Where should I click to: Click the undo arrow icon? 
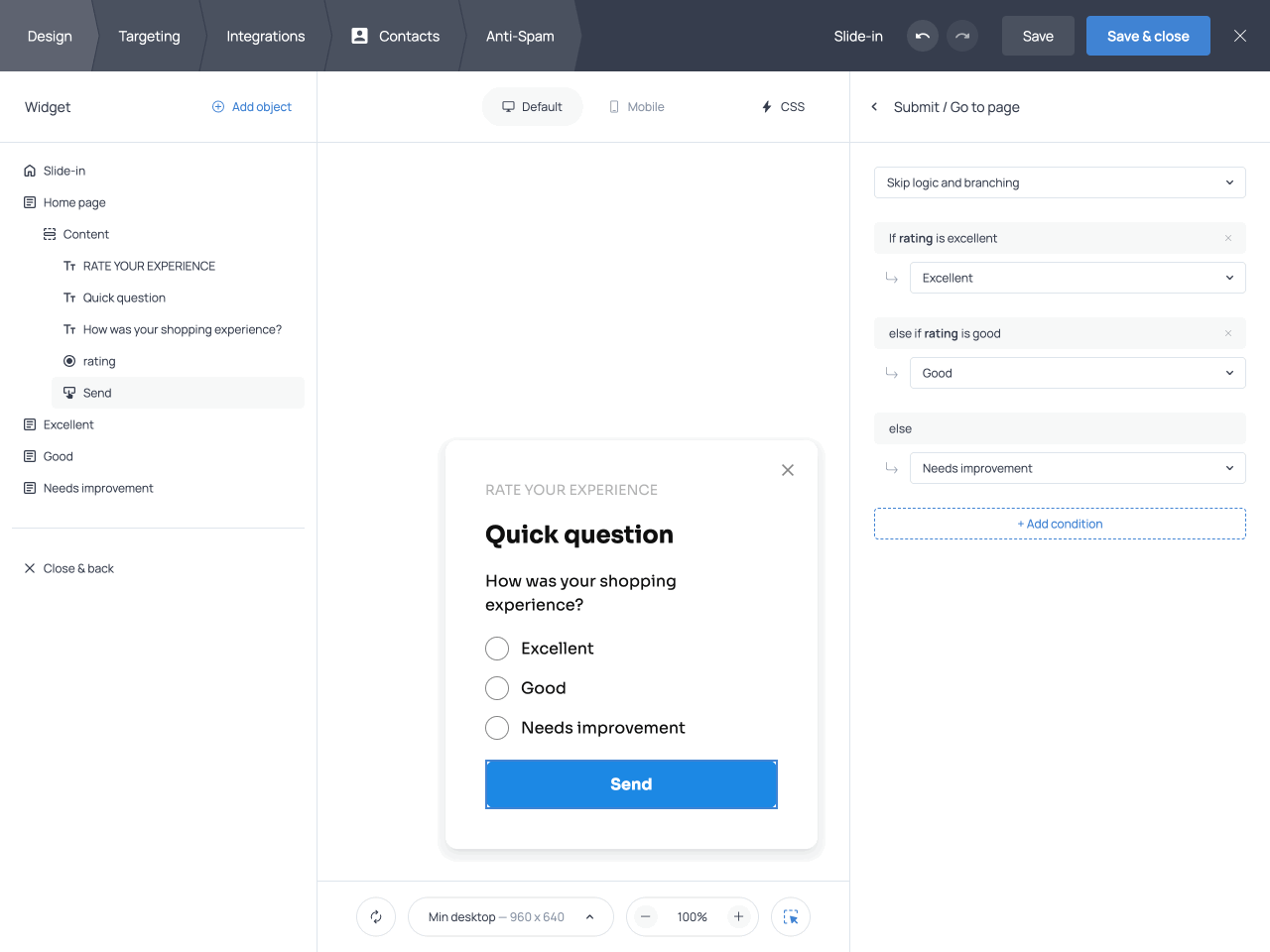[x=923, y=36]
